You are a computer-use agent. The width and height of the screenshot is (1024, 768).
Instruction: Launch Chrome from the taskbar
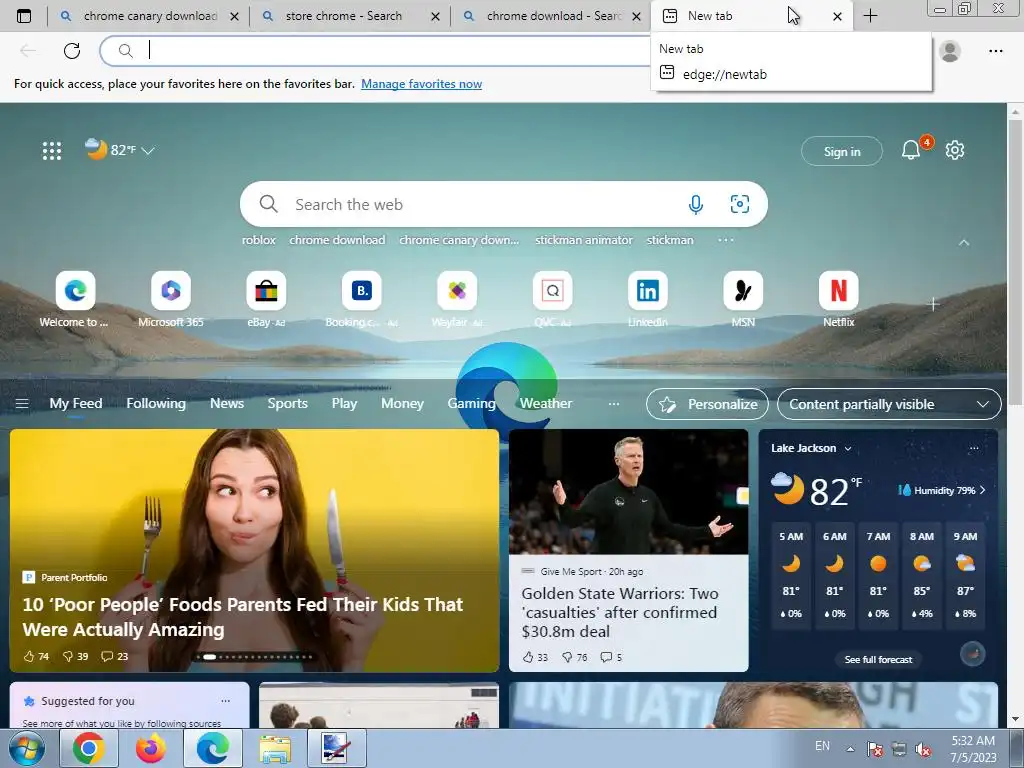(x=89, y=748)
